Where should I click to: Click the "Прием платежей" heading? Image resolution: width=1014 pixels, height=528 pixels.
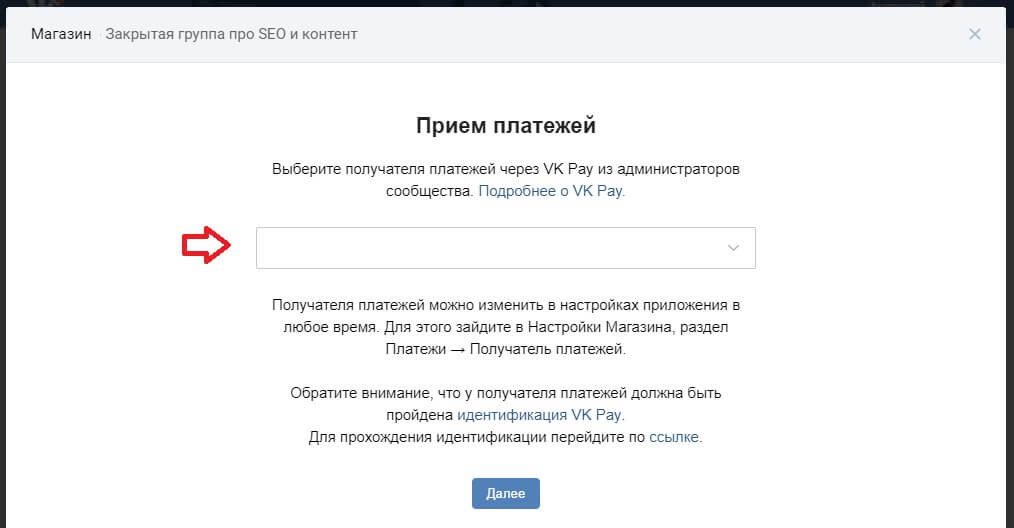tap(505, 126)
